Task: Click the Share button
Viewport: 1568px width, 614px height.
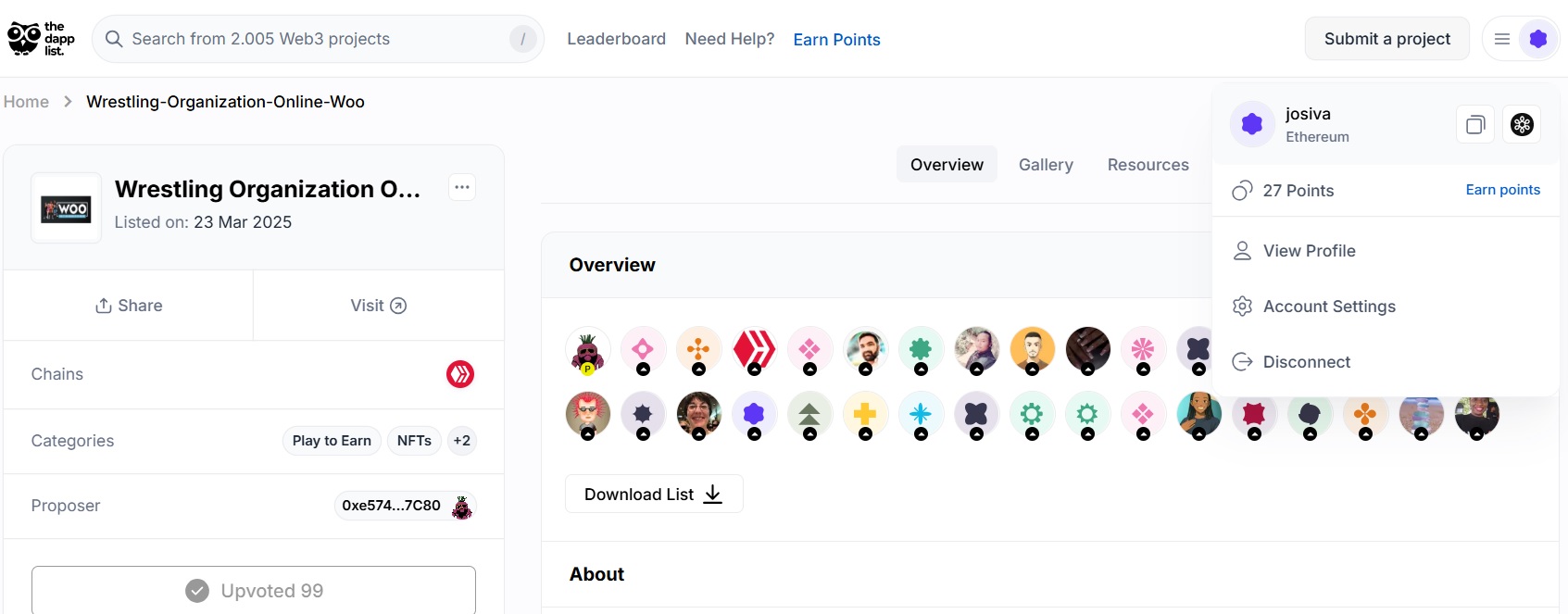Action: tap(129, 306)
